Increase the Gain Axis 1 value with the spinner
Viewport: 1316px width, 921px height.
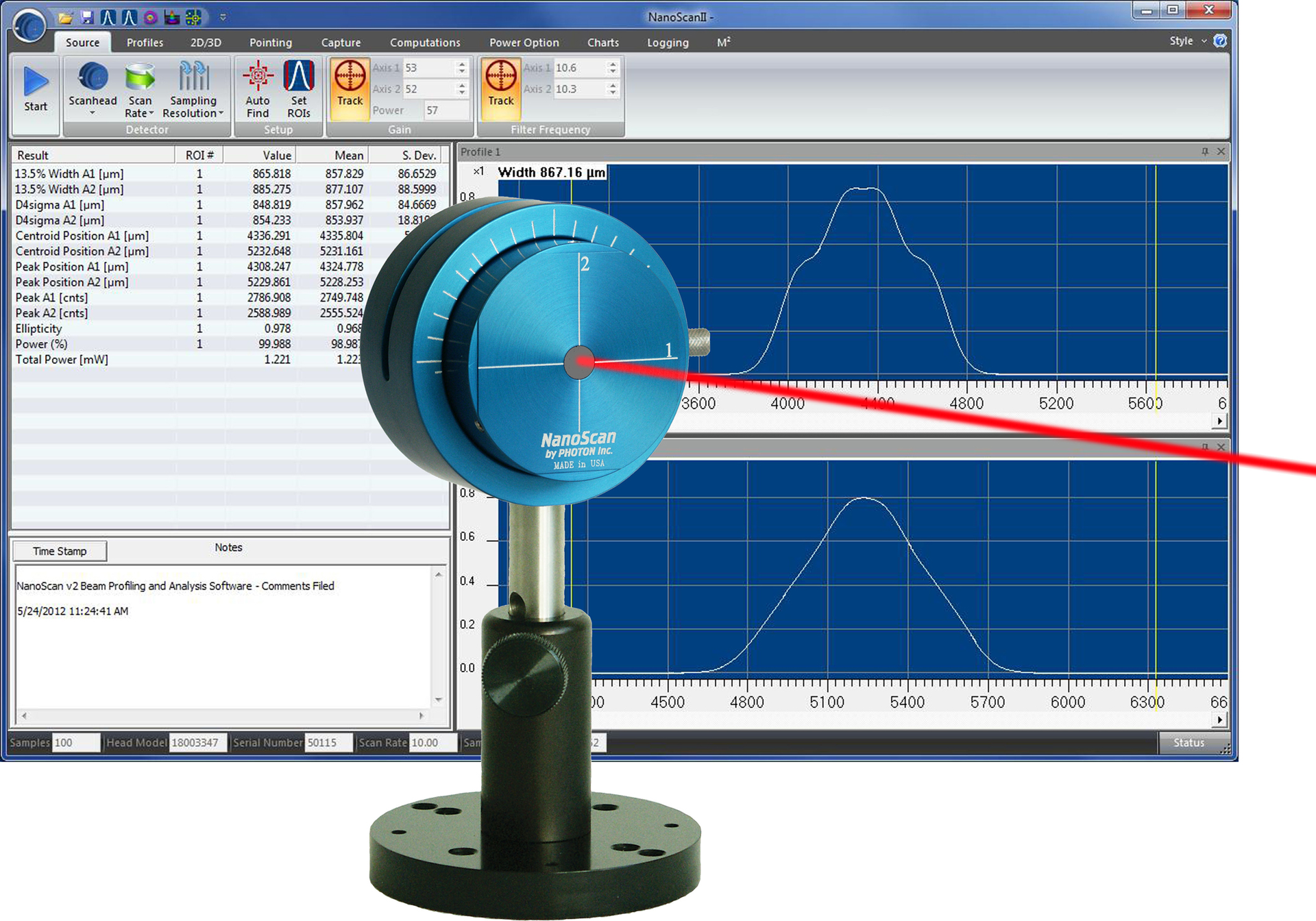pyautogui.click(x=462, y=64)
